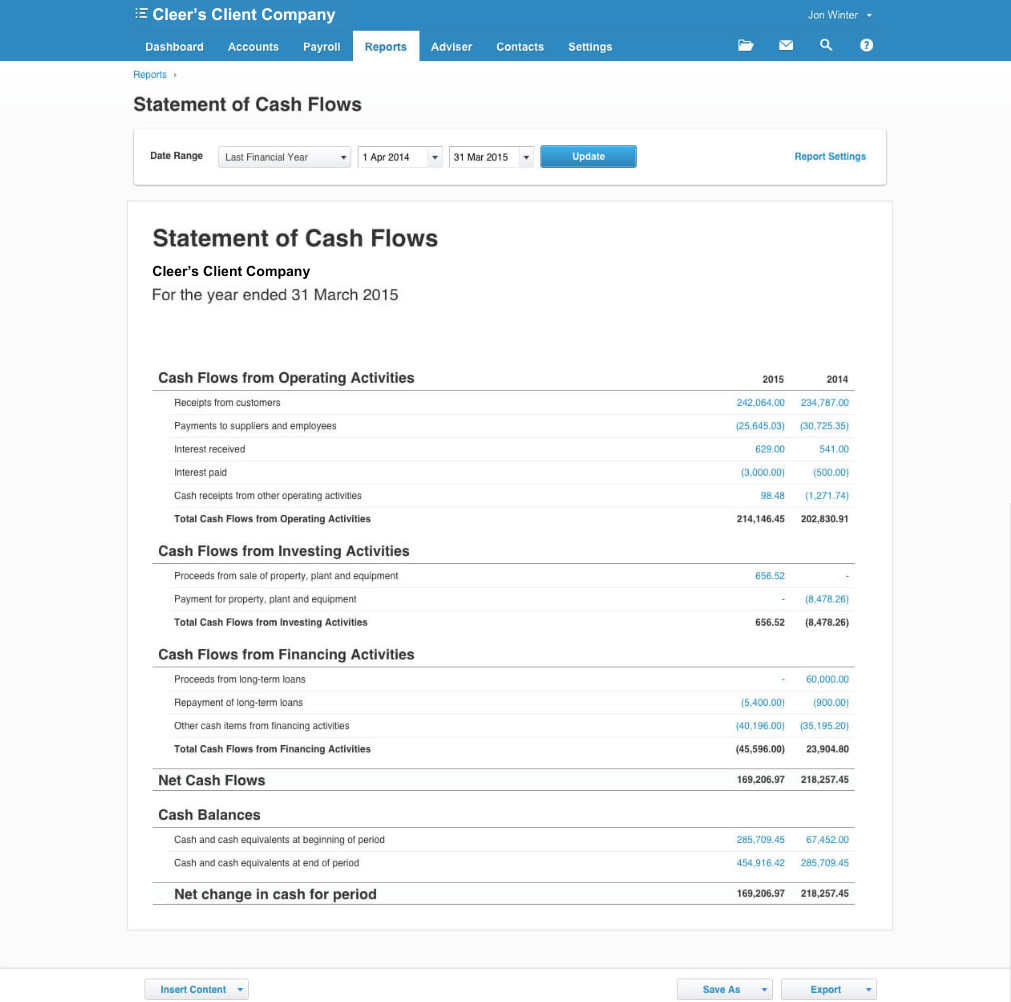Viewport: 1011px width, 1002px height.
Task: Open Report Settings
Action: click(x=830, y=157)
